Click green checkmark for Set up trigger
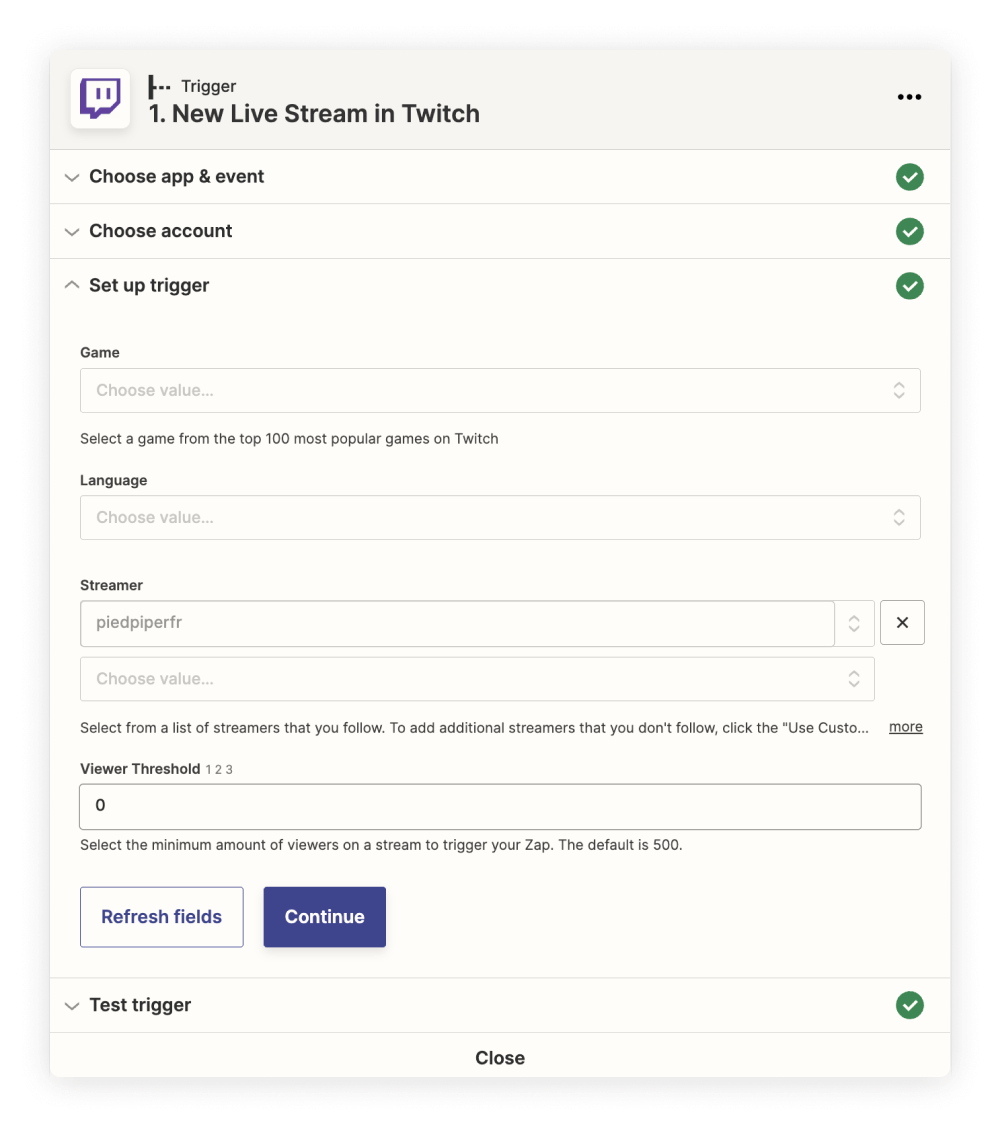Viewport: 1000px width, 1144px height. point(910,286)
